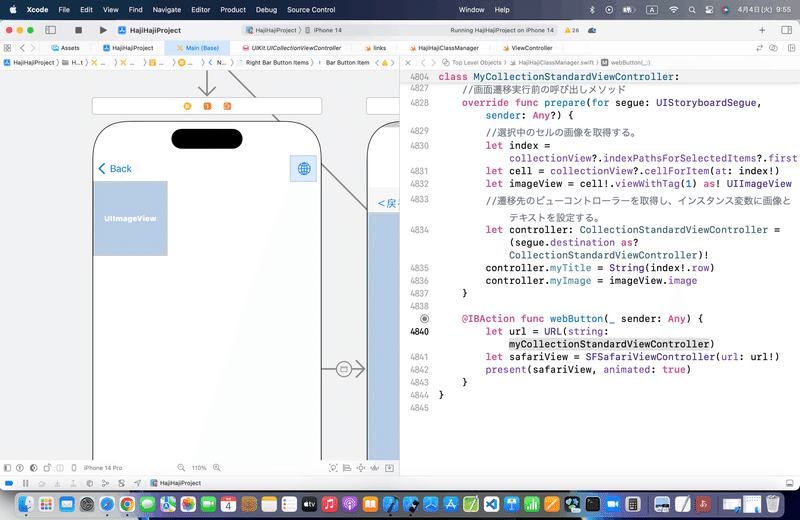The width and height of the screenshot is (800, 520).
Task: Toggle the document outline in storyboard
Action: tap(7, 467)
